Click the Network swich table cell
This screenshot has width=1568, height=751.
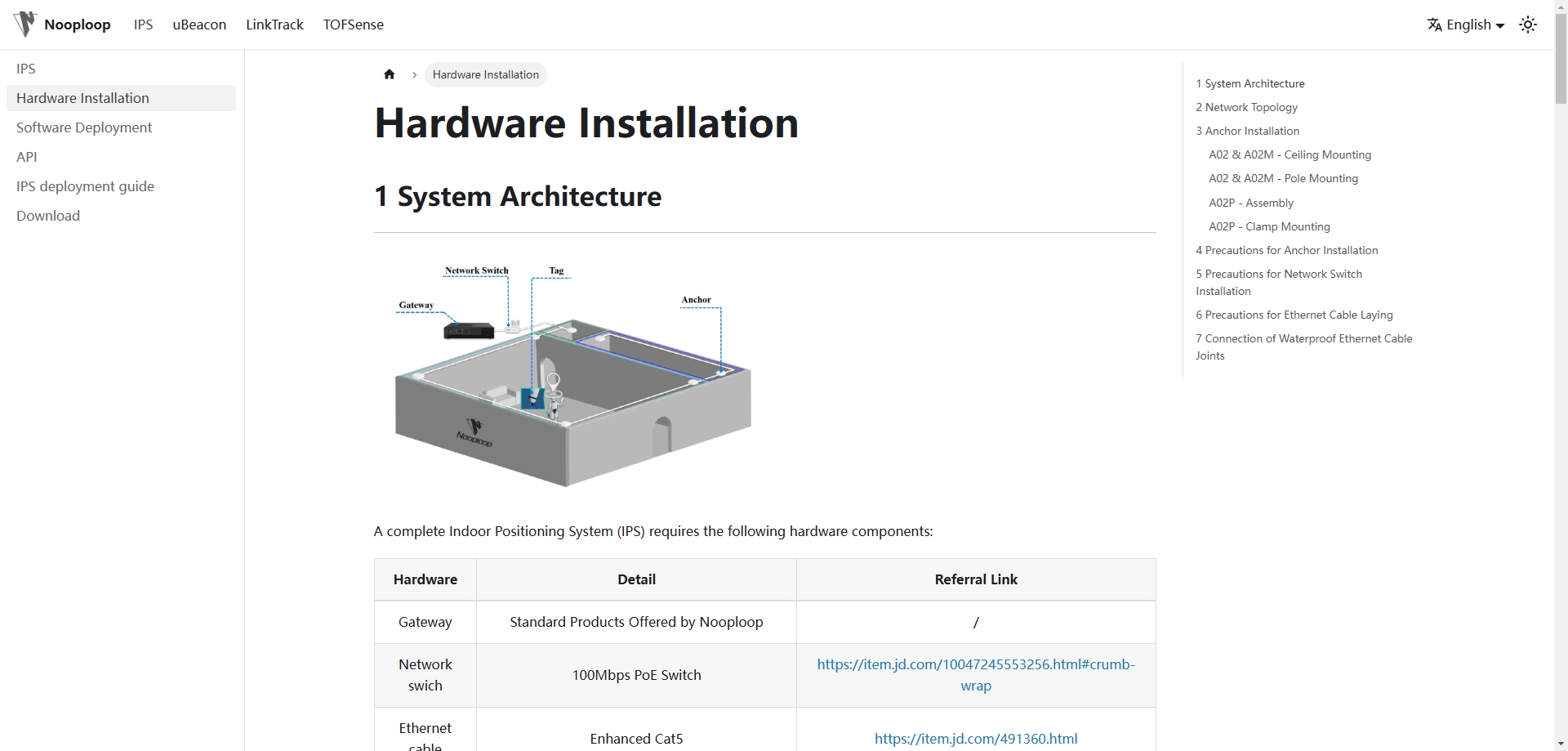click(425, 675)
